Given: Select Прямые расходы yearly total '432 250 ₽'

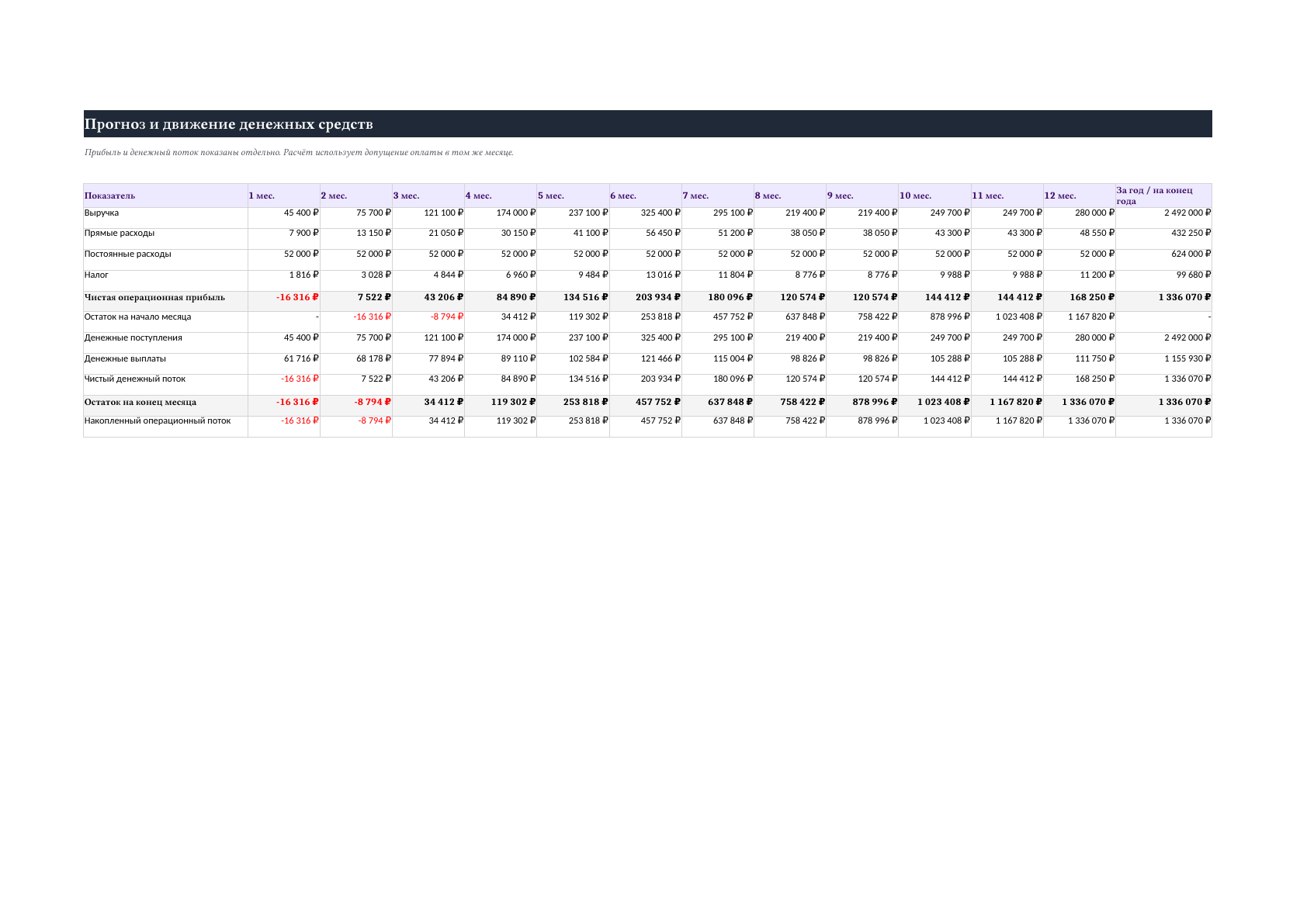Looking at the screenshot, I should pyautogui.click(x=1191, y=233).
